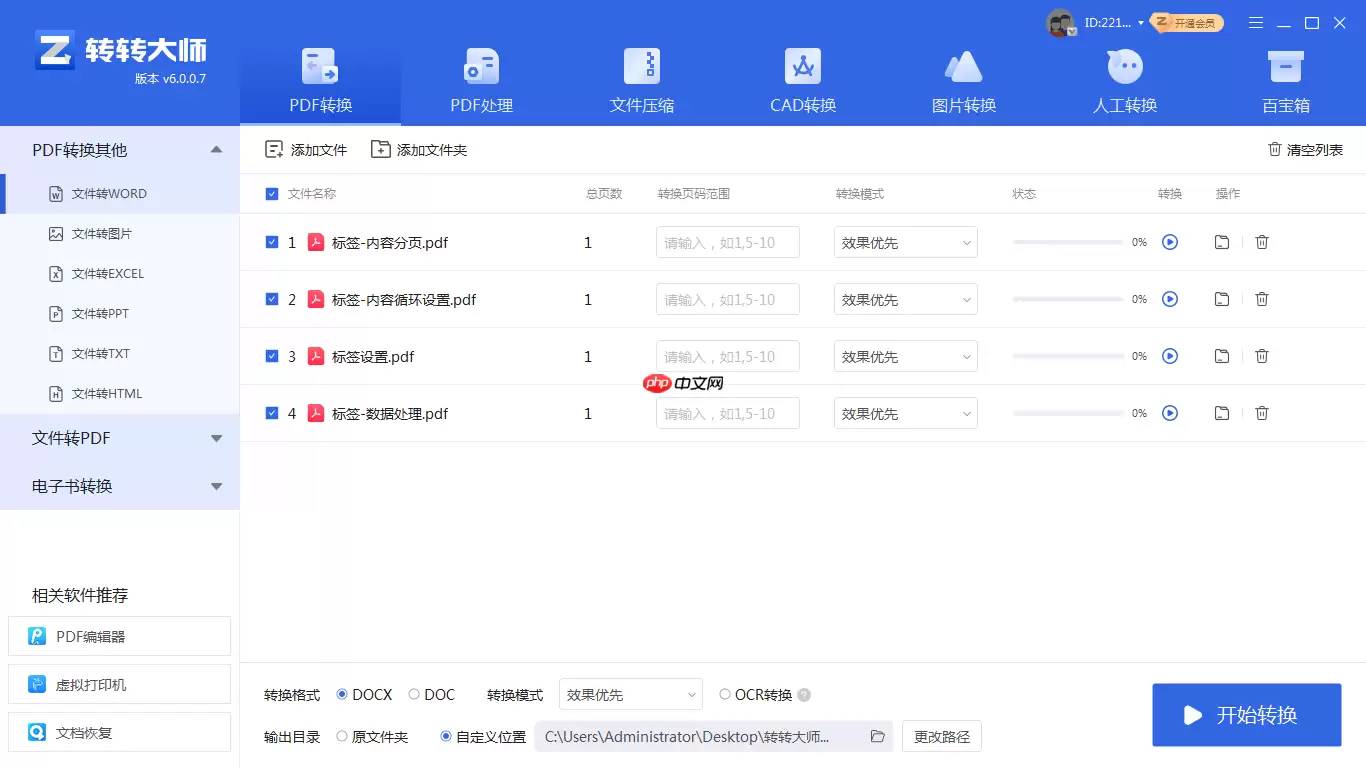
Task: Open the 百宝箱 toolbox
Action: point(1285,80)
